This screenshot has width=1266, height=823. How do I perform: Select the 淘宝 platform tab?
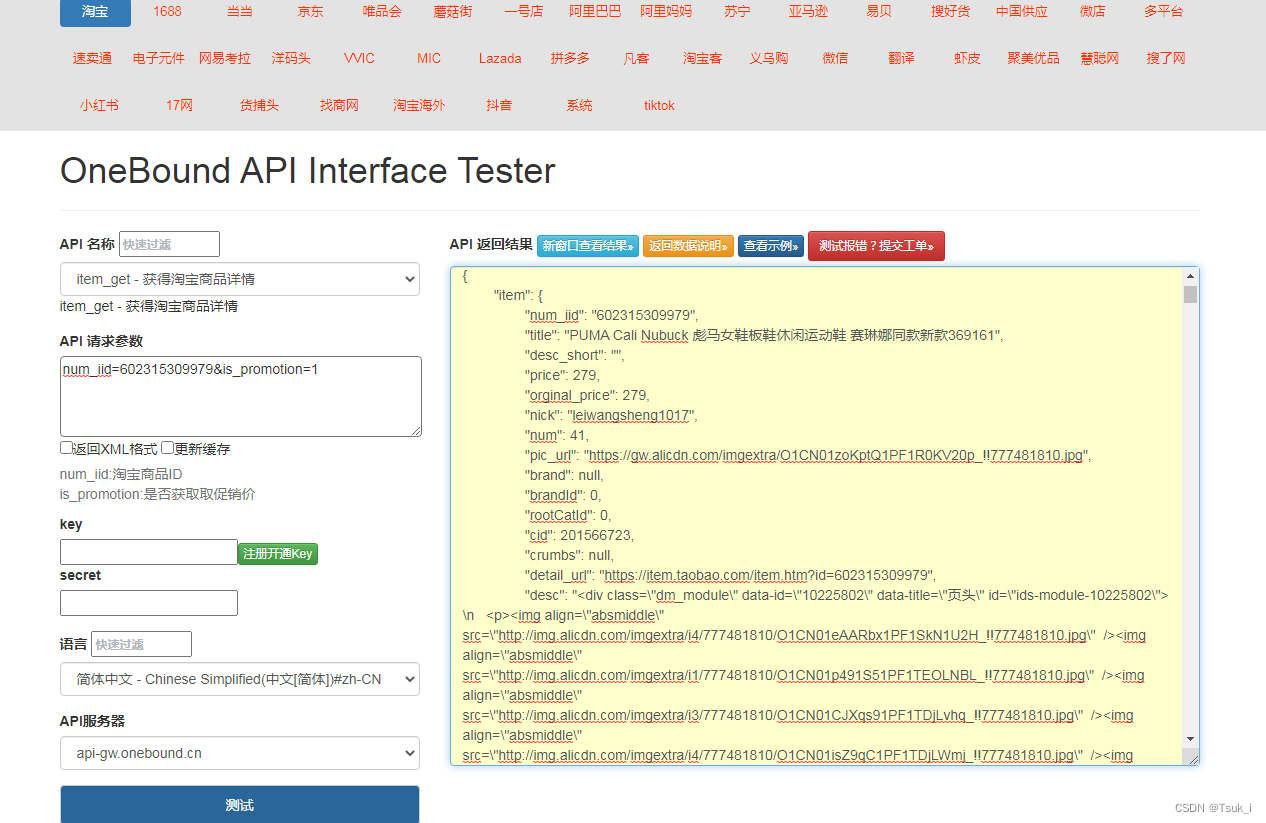point(96,12)
